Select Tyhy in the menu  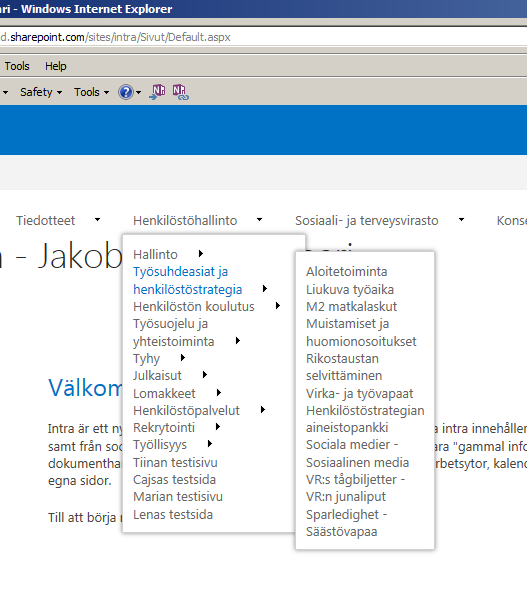click(x=146, y=359)
